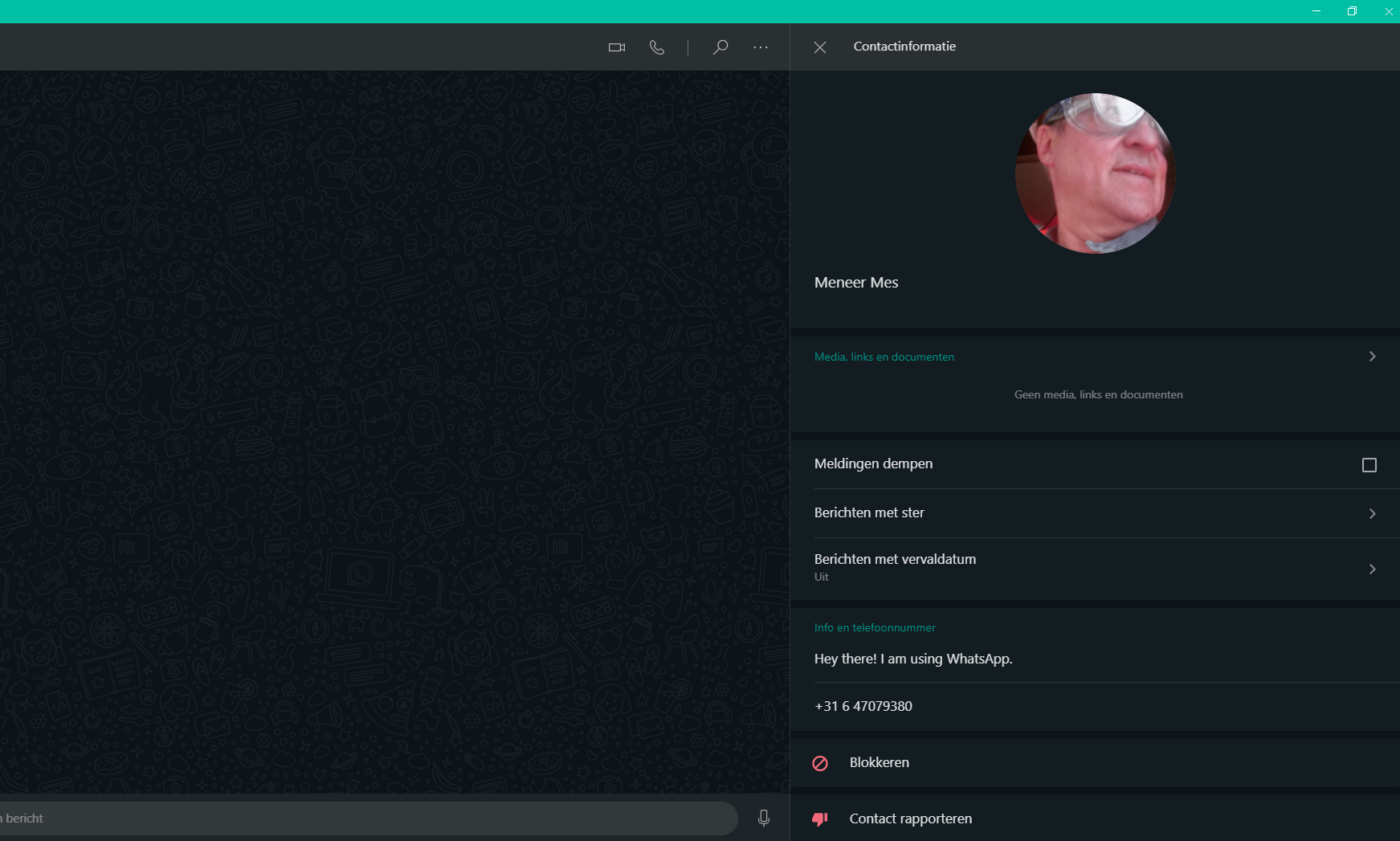Click the red block circle icon
1400x841 pixels.
coord(820,763)
